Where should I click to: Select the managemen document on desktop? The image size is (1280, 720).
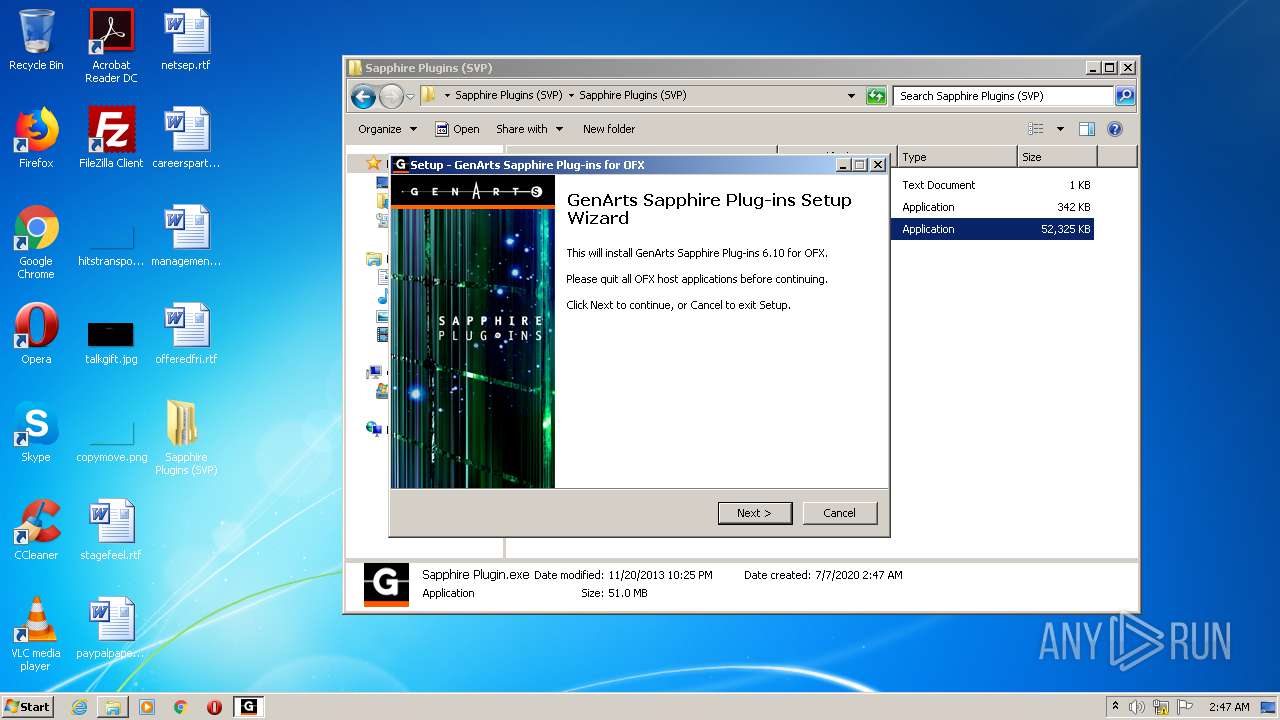click(186, 236)
